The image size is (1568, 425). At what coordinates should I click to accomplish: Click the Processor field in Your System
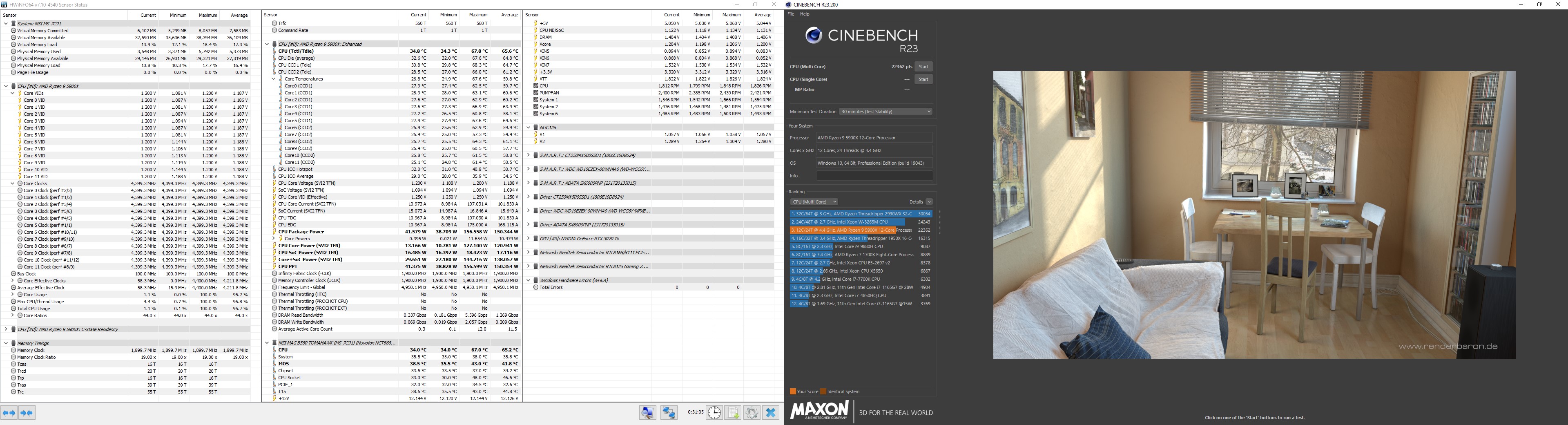coord(874,138)
